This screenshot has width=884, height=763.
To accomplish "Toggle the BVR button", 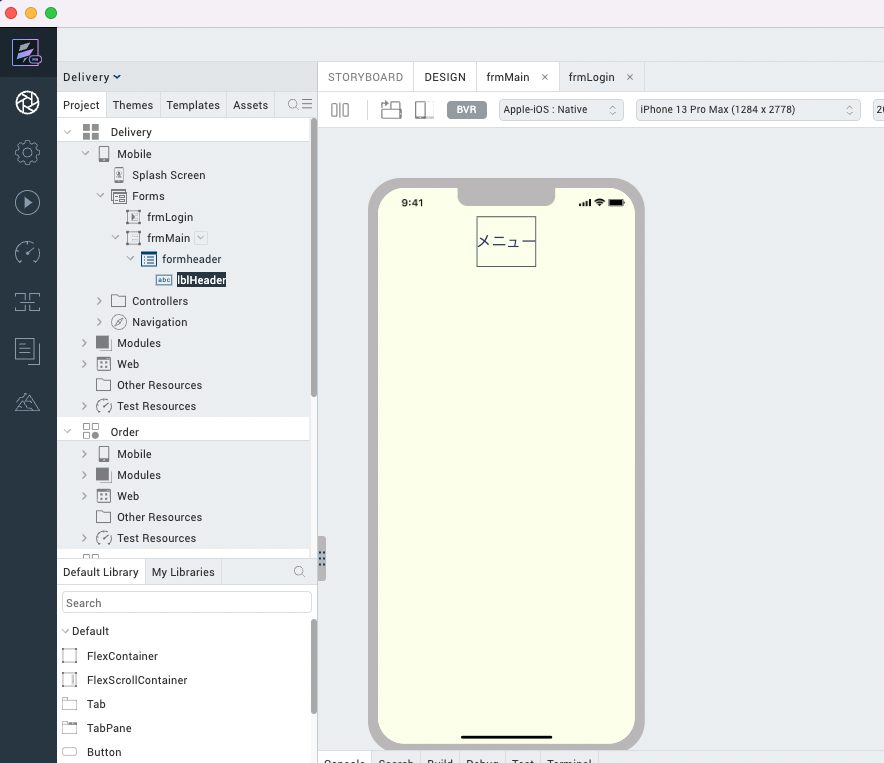I will tap(467, 109).
